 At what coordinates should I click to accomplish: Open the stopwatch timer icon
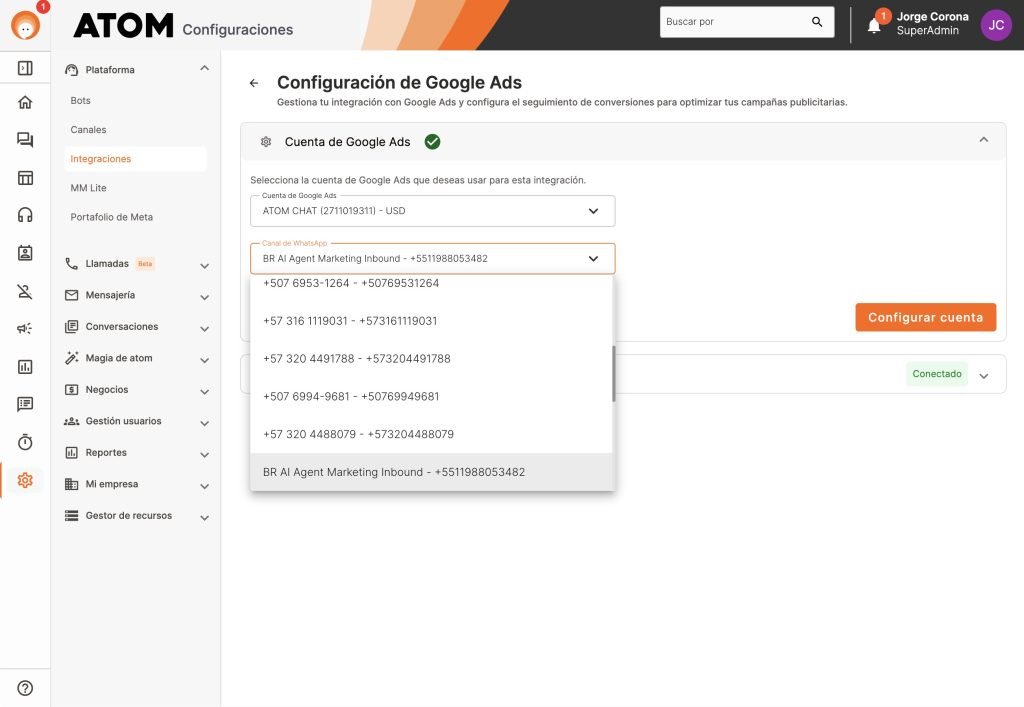pyautogui.click(x=25, y=442)
